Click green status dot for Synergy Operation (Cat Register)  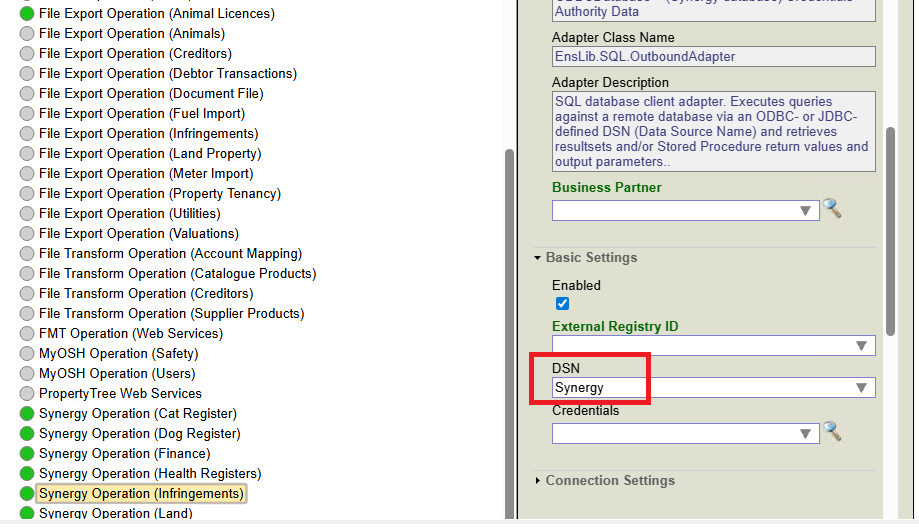(x=27, y=414)
